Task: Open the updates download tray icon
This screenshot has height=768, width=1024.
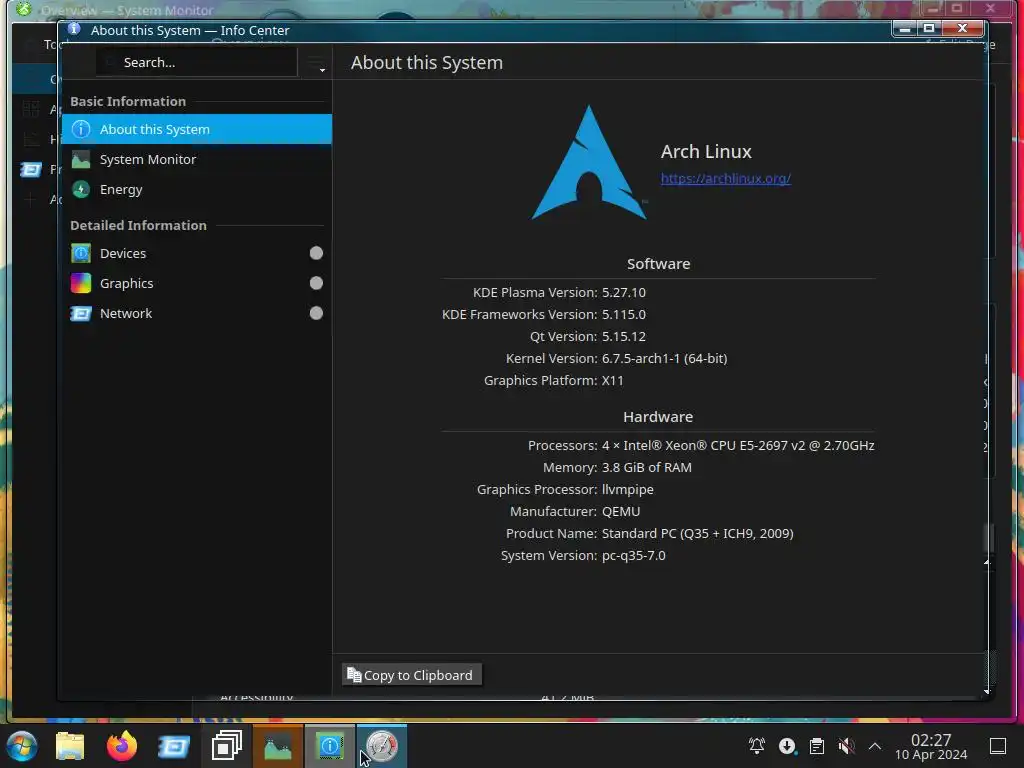Action: [787, 746]
